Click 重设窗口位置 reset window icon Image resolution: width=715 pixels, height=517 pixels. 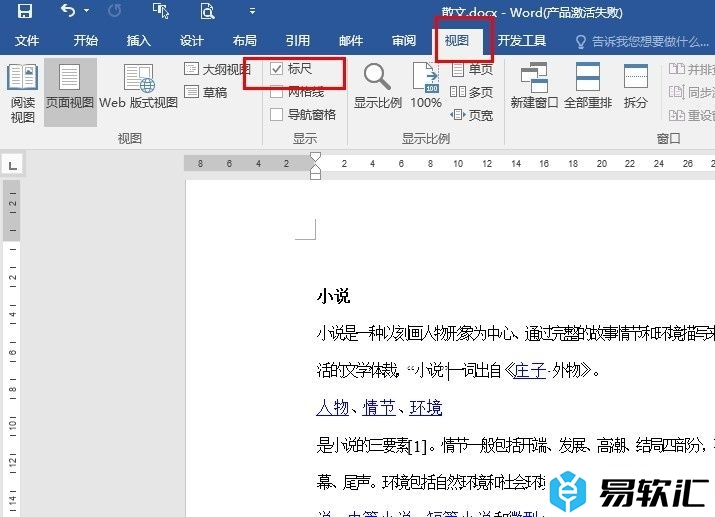pos(677,115)
